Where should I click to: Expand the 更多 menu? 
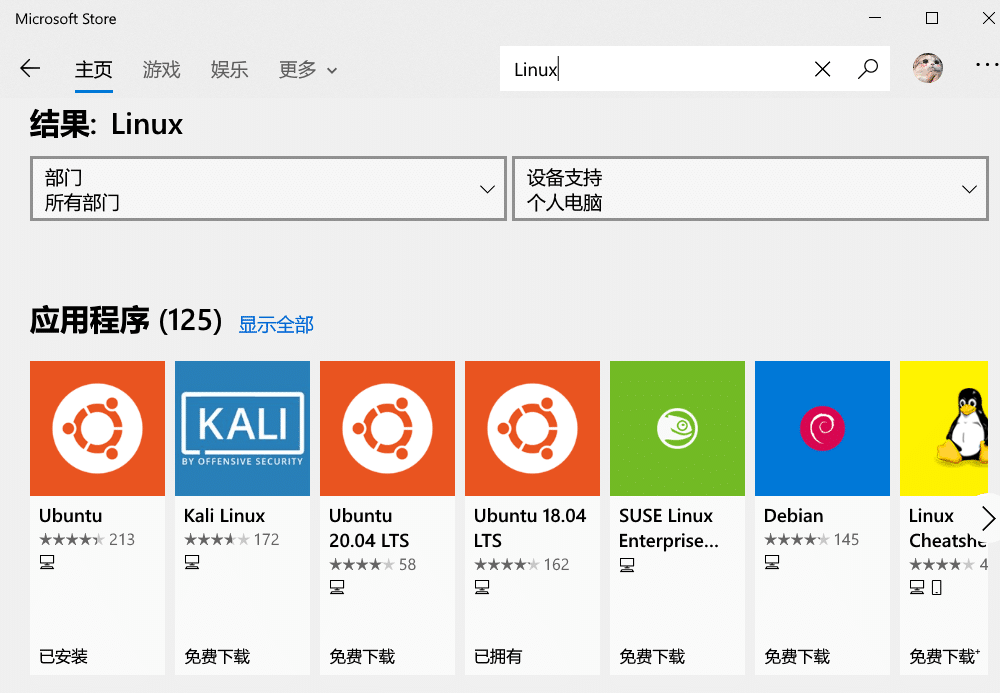pyautogui.click(x=307, y=69)
